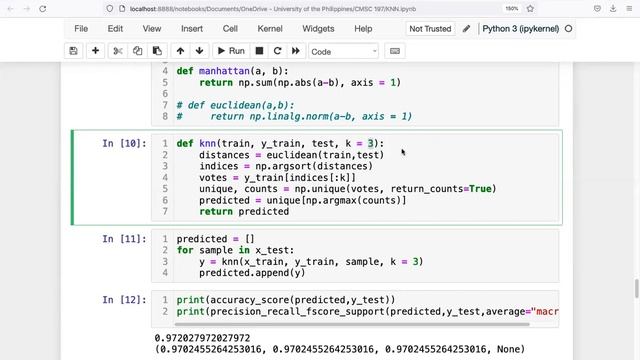
Task: Go back with the browser back arrow
Action: [x=11, y=9]
